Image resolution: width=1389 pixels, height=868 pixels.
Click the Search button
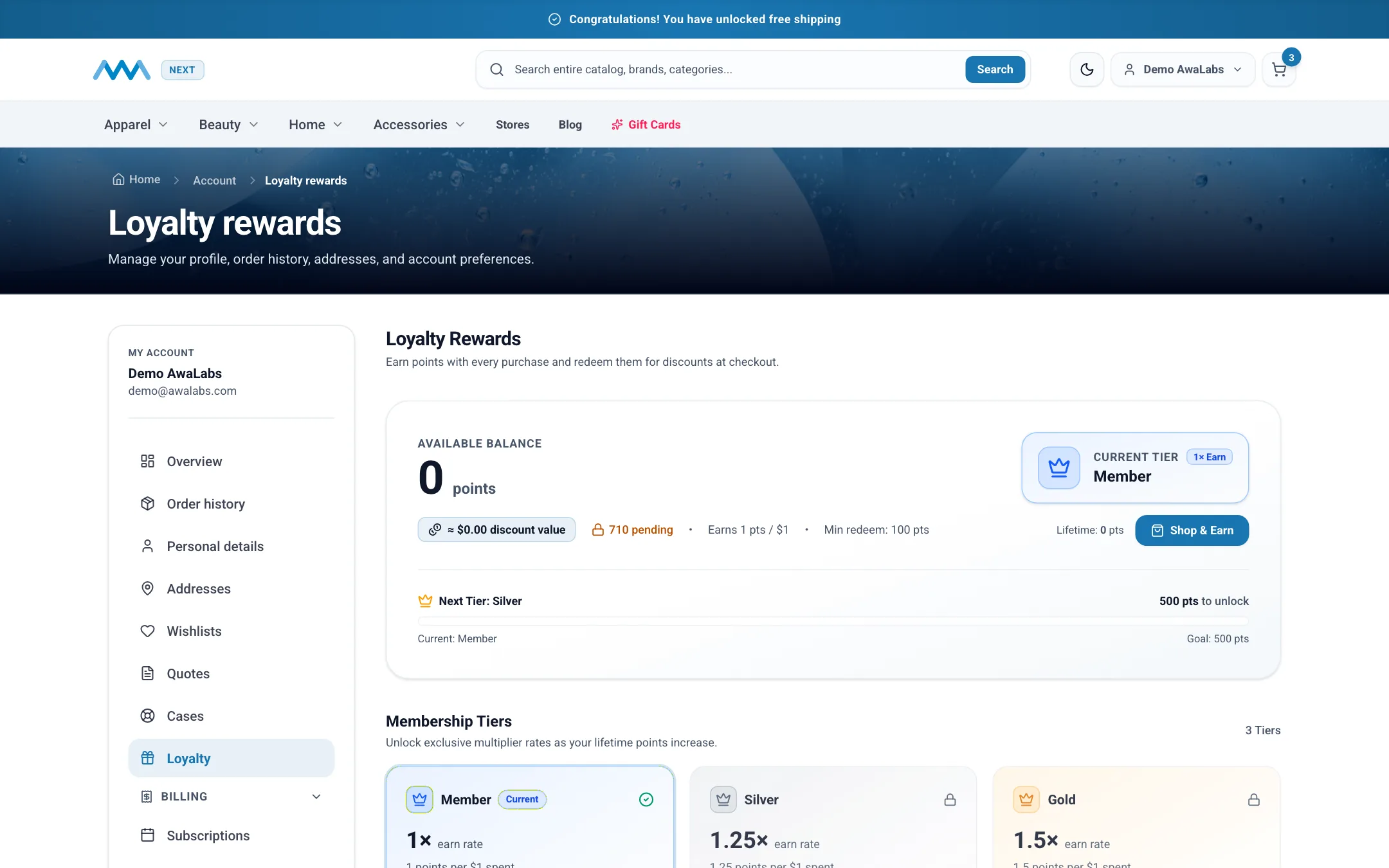tap(995, 69)
